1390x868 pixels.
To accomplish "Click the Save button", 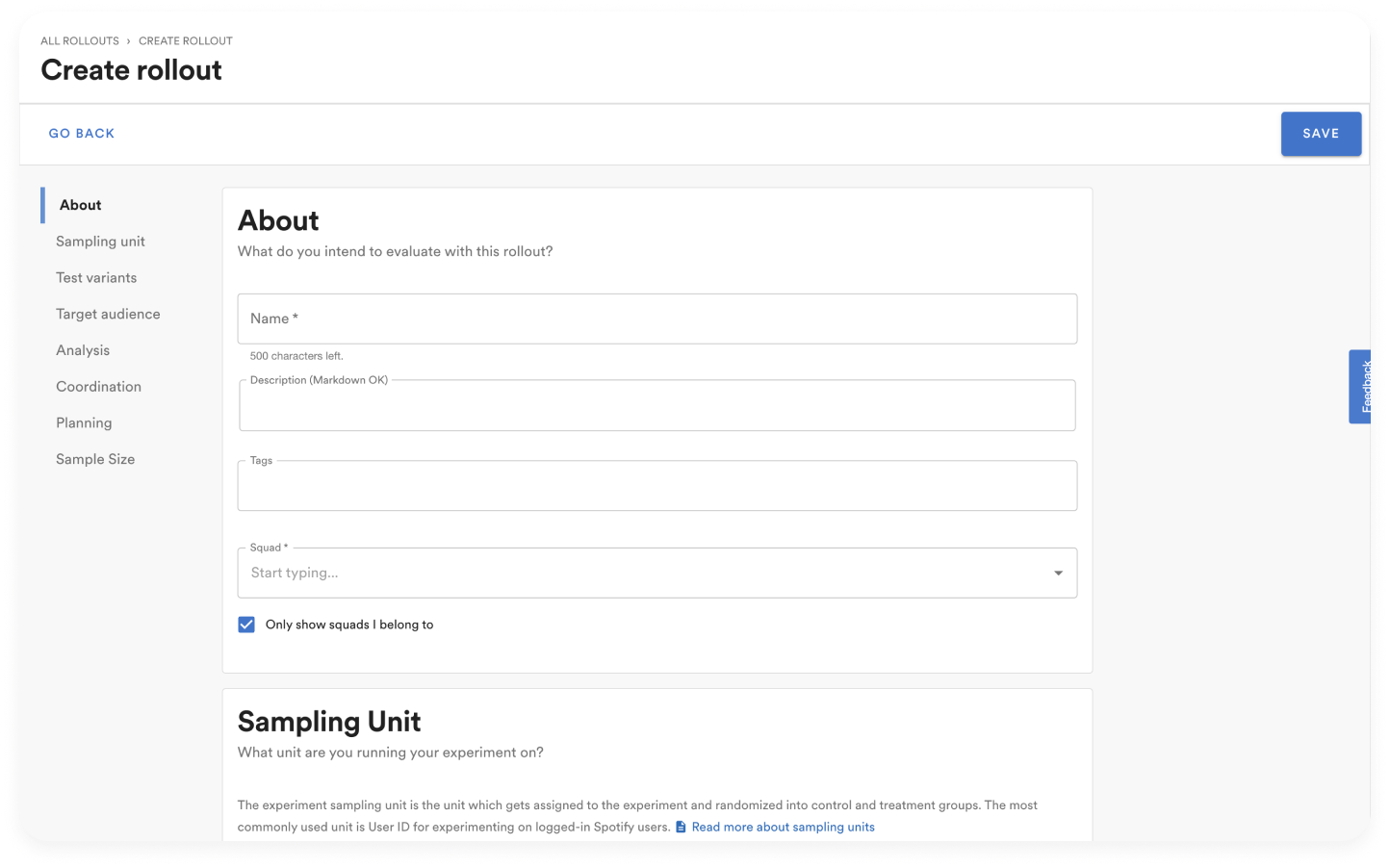I will click(x=1321, y=134).
